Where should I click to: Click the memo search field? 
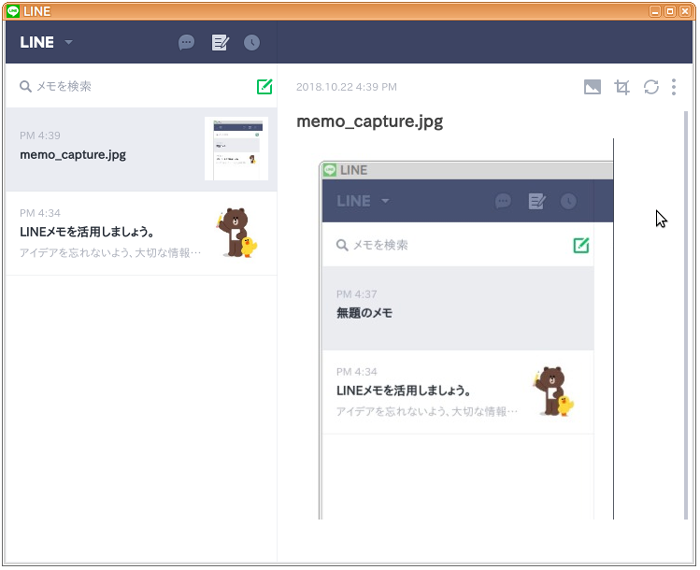coord(134,86)
